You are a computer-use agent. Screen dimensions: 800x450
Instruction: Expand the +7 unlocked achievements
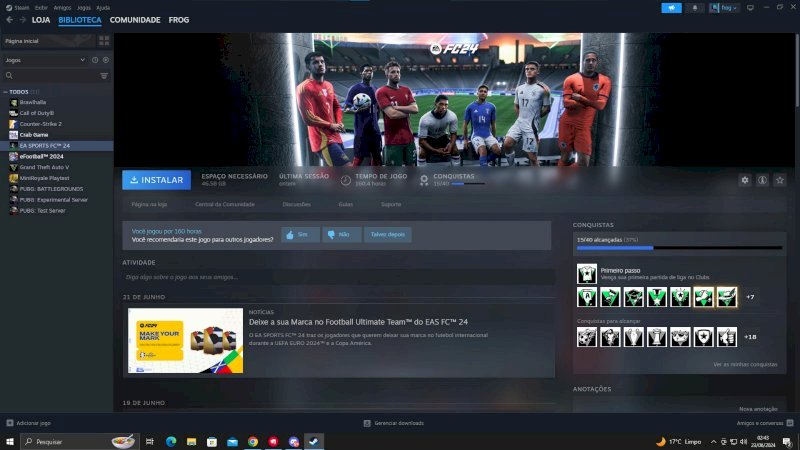(x=750, y=297)
